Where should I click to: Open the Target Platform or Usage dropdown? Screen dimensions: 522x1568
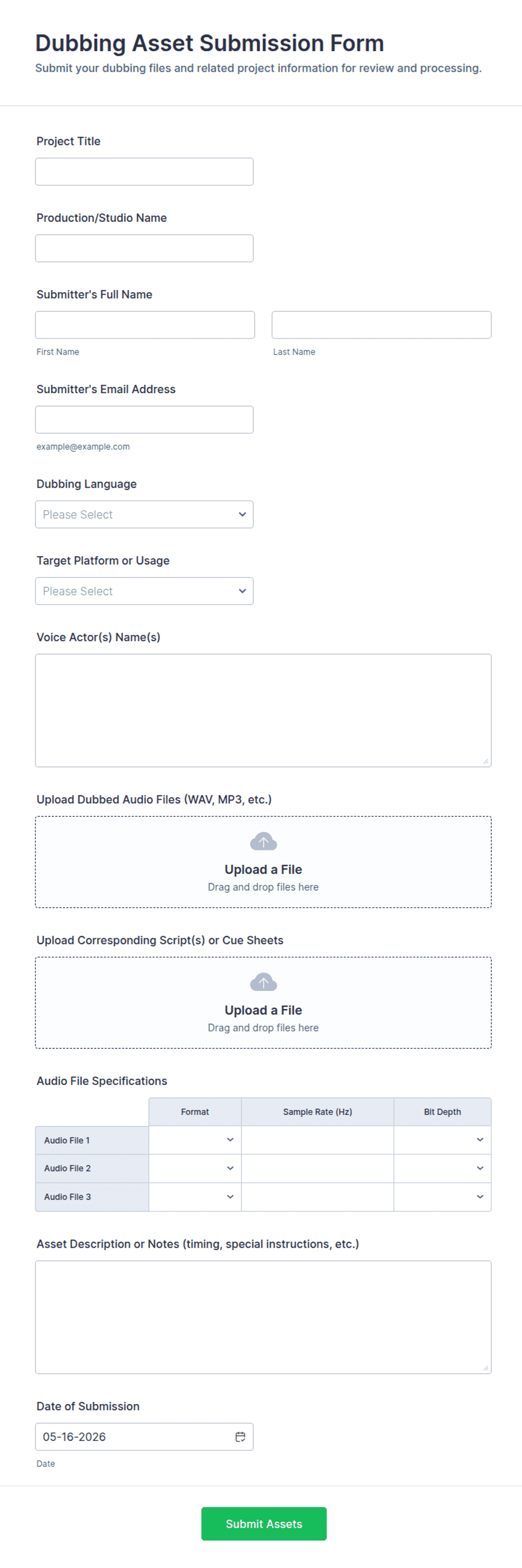[x=144, y=591]
